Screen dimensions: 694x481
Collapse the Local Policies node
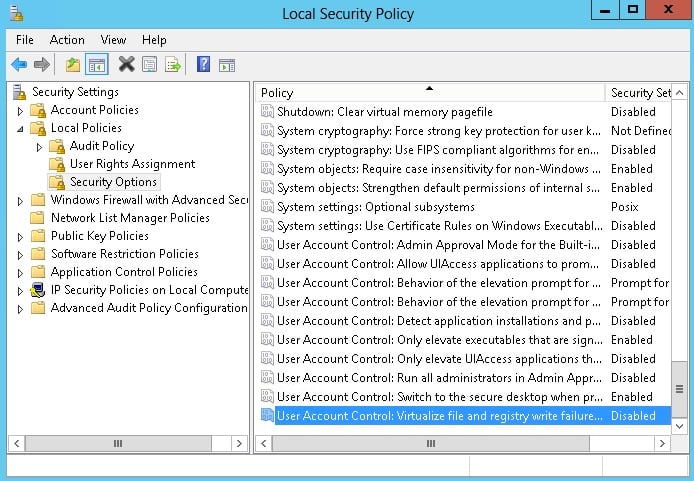click(x=20, y=128)
